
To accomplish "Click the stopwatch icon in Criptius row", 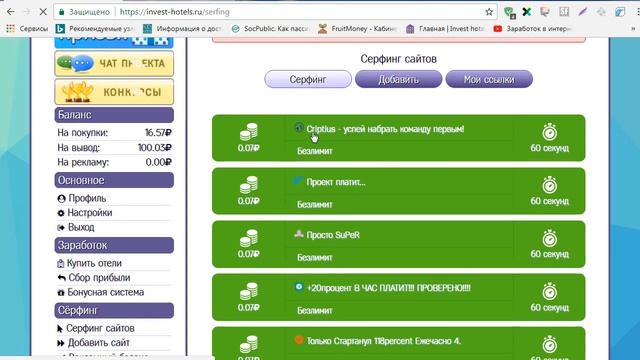I will click(549, 131).
